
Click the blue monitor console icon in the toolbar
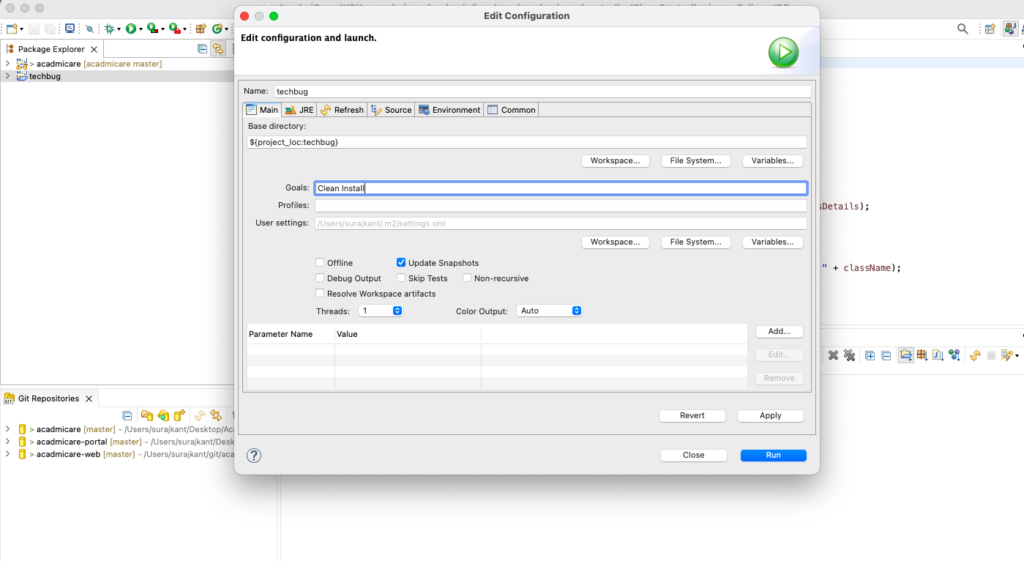pyautogui.click(x=69, y=29)
